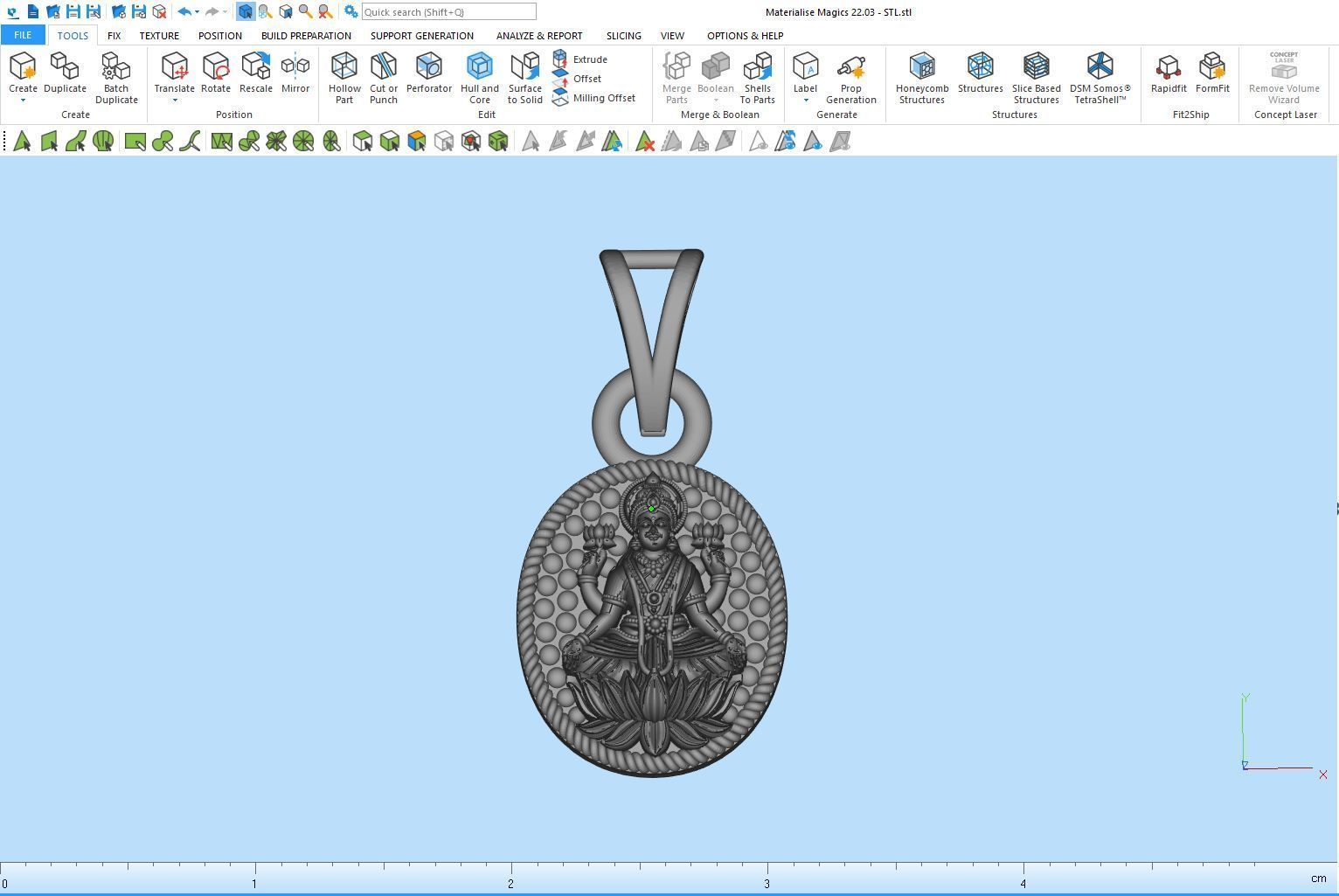The width and height of the screenshot is (1339, 896).
Task: Open the Structures tool
Action: pyautogui.click(x=980, y=73)
